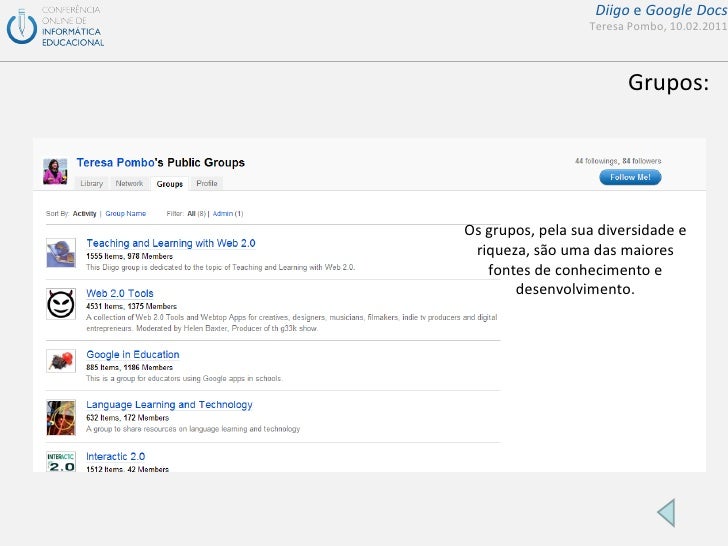The image size is (728, 546).
Task: Switch to the Library tab
Action: (x=91, y=183)
